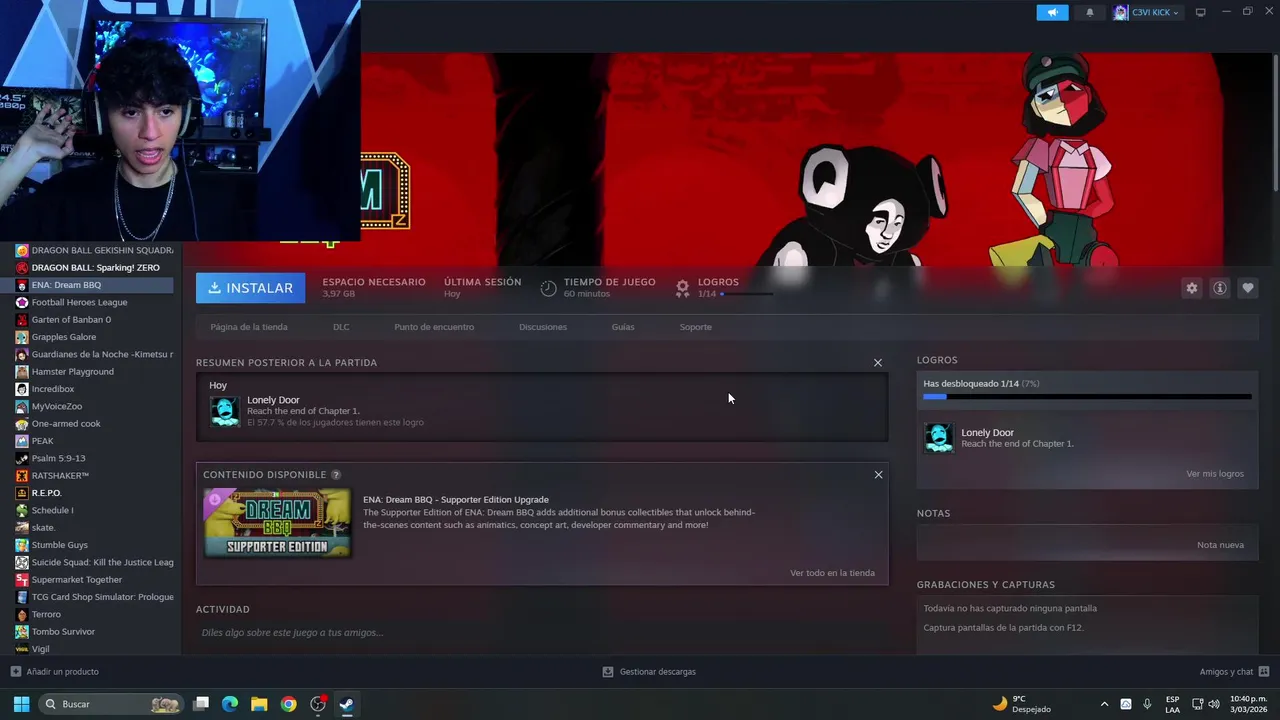Open the Soporte tab
The height and width of the screenshot is (720, 1280).
point(696,327)
